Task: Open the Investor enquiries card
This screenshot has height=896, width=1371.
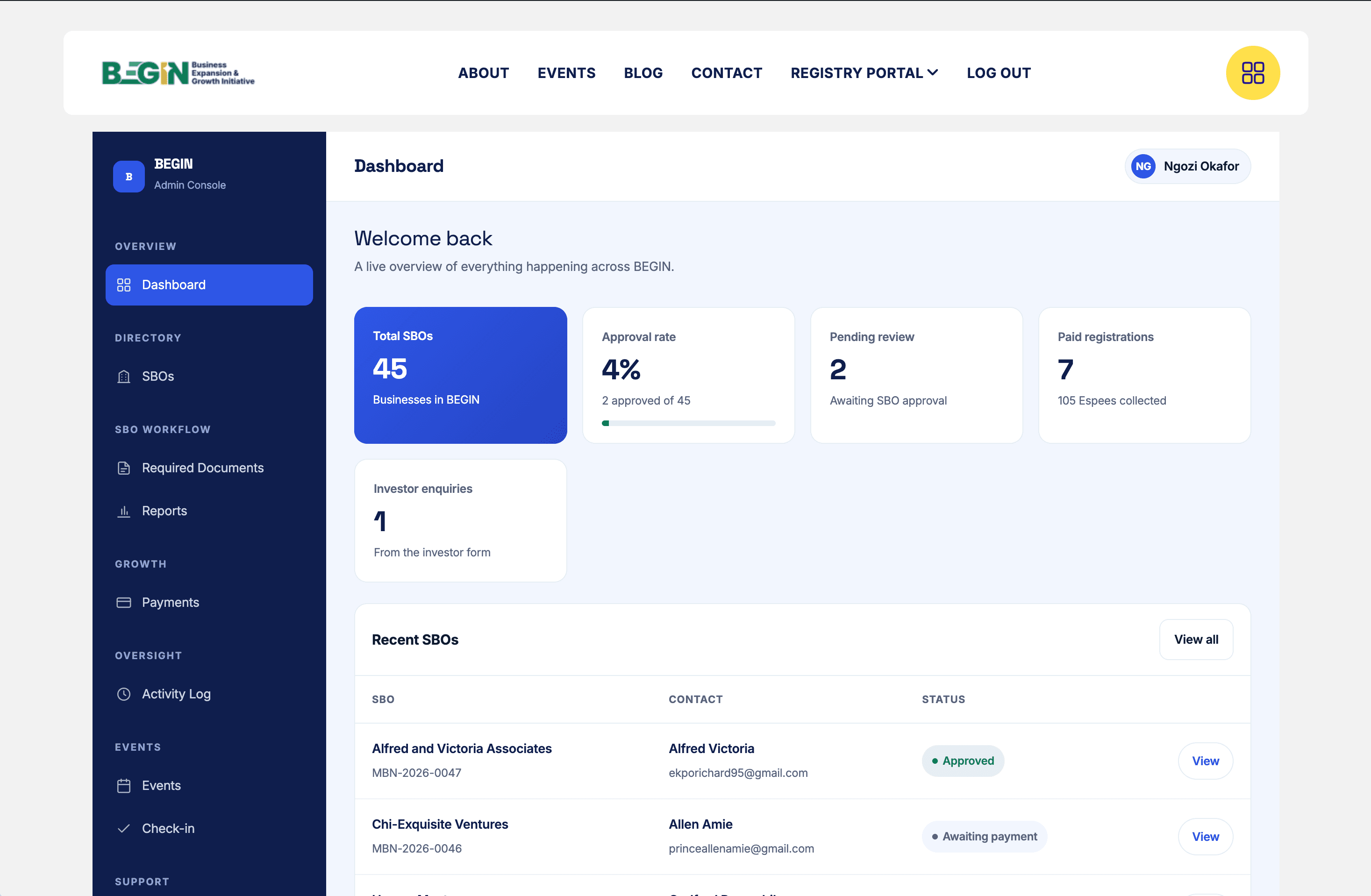Action: (x=460, y=520)
